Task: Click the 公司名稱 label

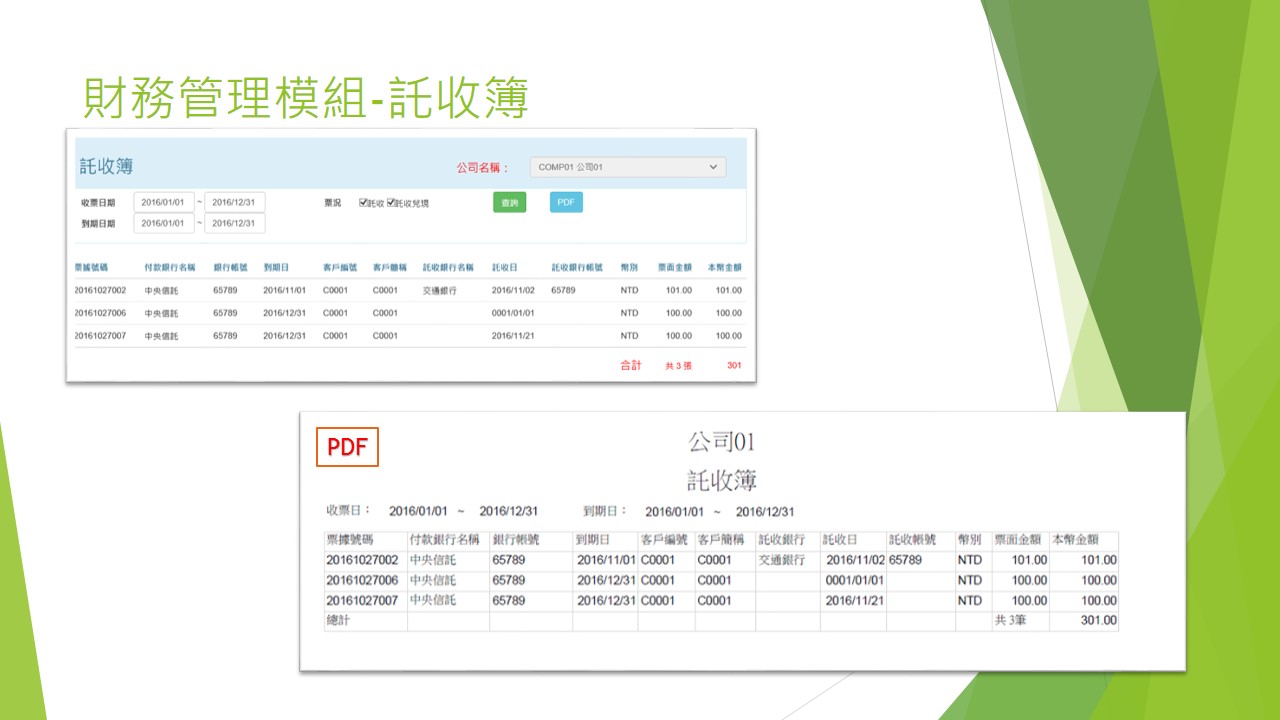Action: 482,168
